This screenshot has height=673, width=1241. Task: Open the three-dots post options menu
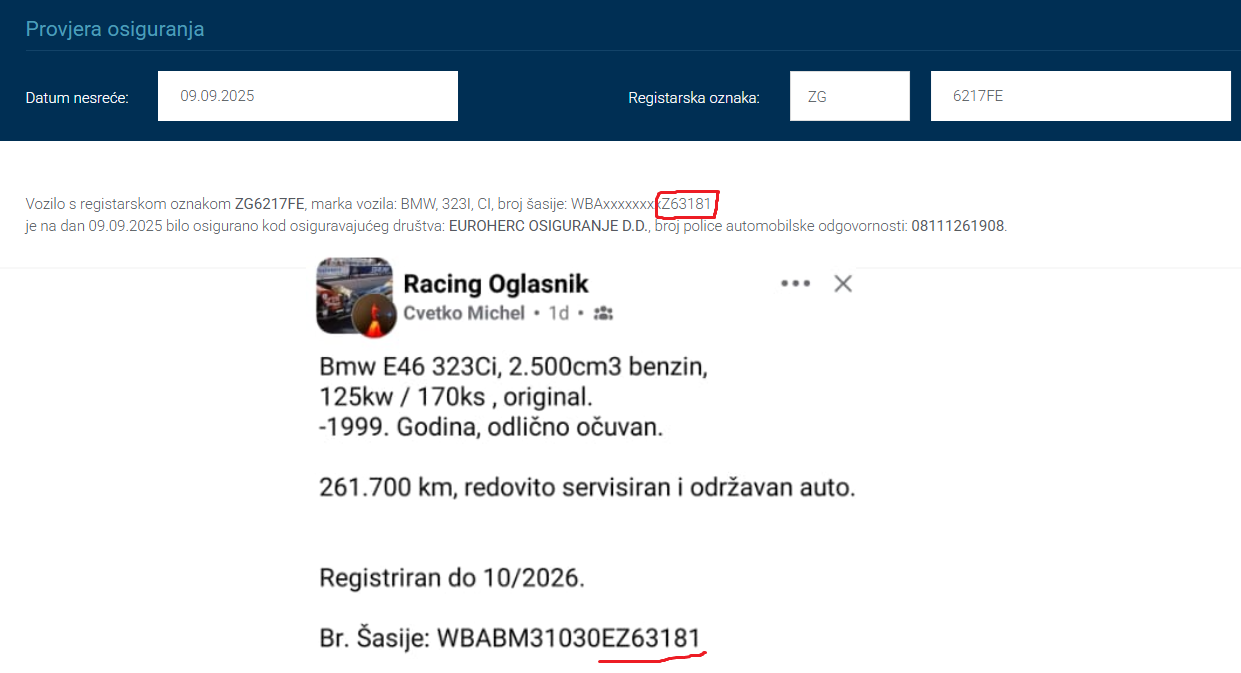795,283
